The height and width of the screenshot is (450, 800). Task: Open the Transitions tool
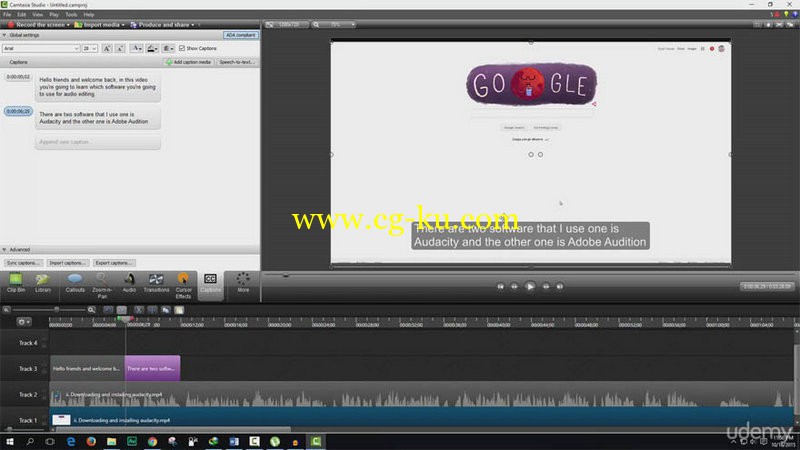tap(156, 283)
